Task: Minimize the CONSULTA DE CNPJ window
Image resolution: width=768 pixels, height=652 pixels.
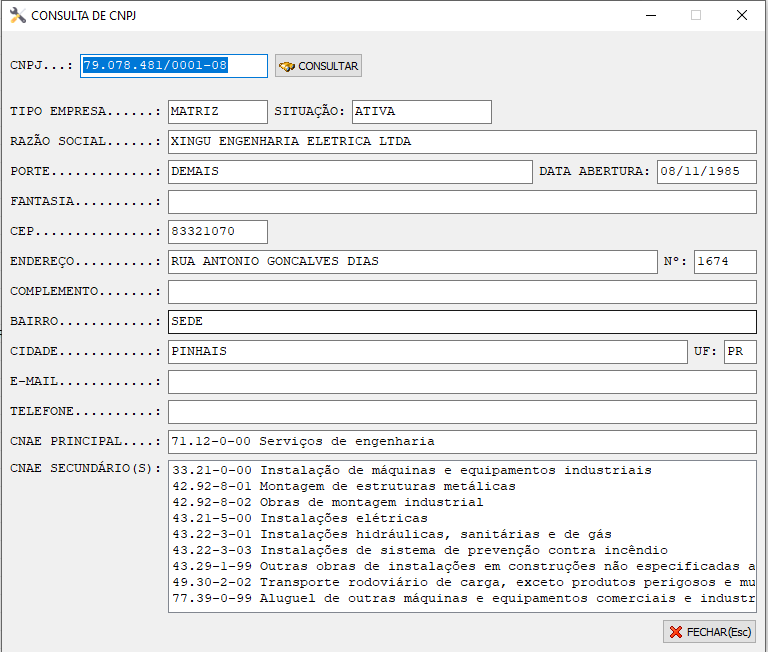Action: tap(651, 16)
